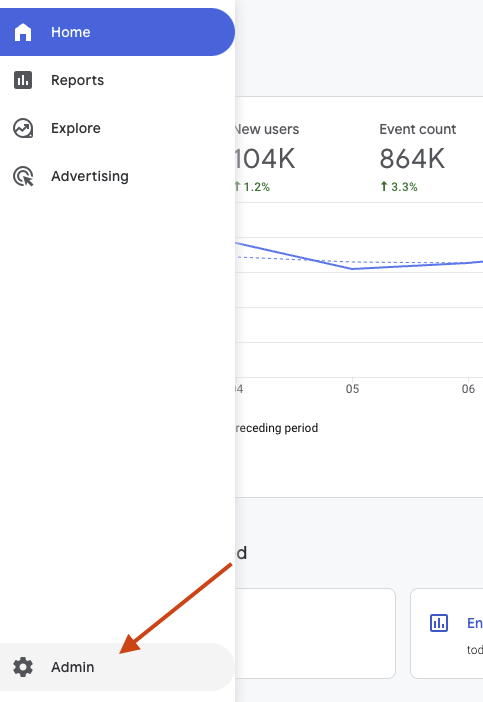Open the Advertising section label
This screenshot has width=483, height=702.
coord(90,176)
